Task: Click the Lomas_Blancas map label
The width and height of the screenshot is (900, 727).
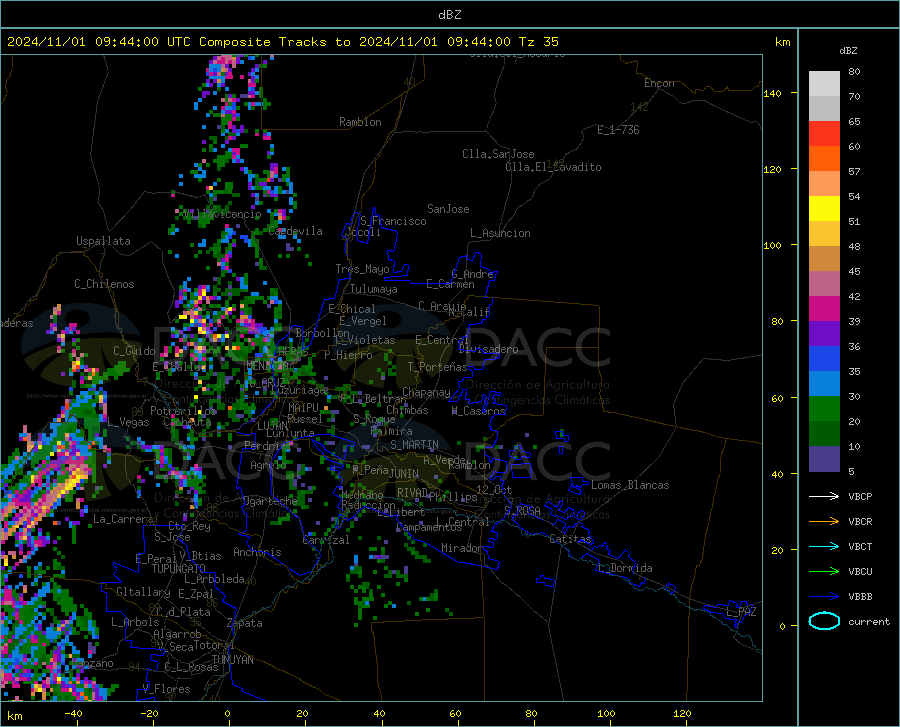Action: pos(630,485)
